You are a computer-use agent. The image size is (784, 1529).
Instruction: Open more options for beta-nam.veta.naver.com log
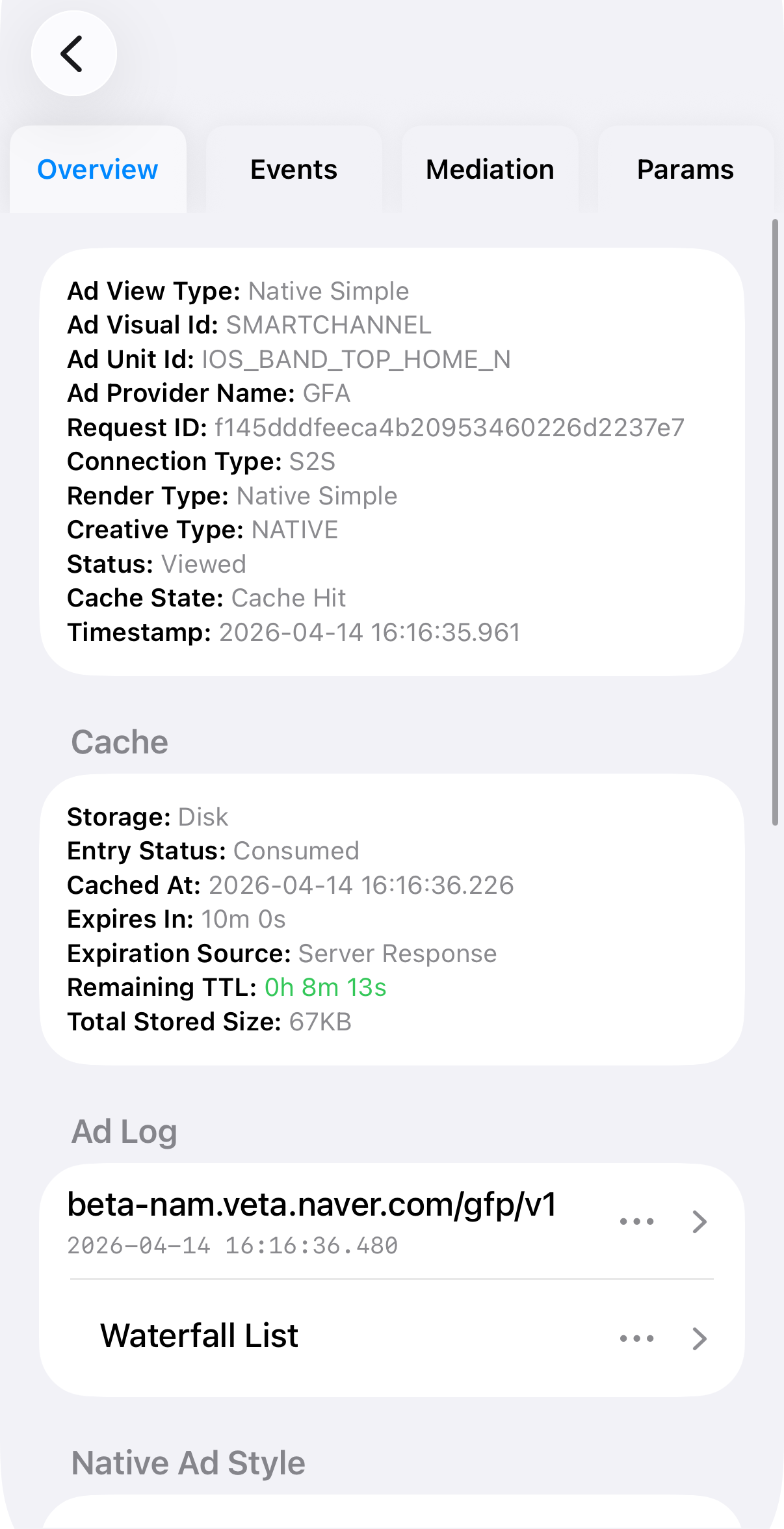tap(636, 1222)
